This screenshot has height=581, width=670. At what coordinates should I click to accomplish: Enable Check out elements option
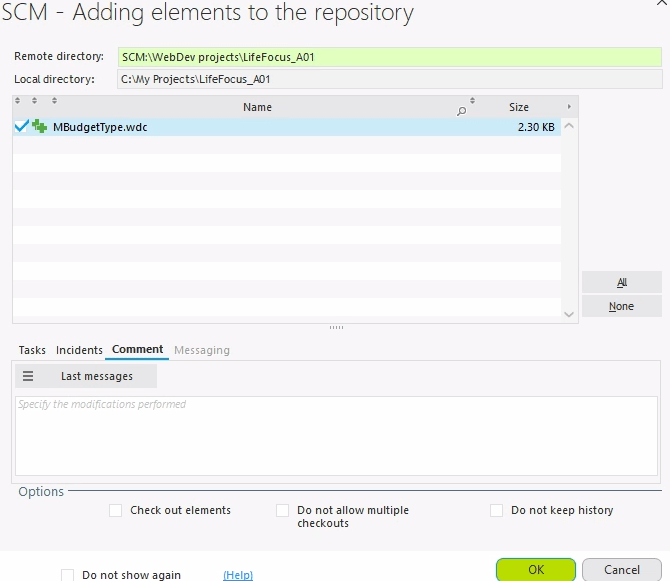116,510
